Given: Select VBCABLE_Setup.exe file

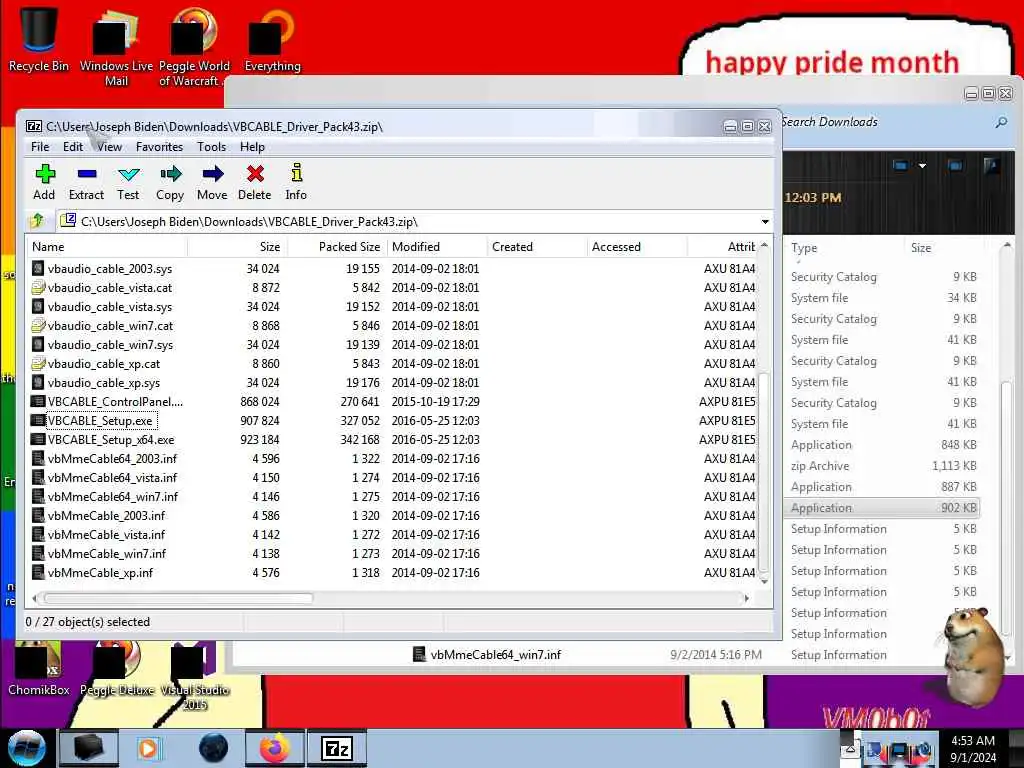Looking at the screenshot, I should click(x=100, y=421).
